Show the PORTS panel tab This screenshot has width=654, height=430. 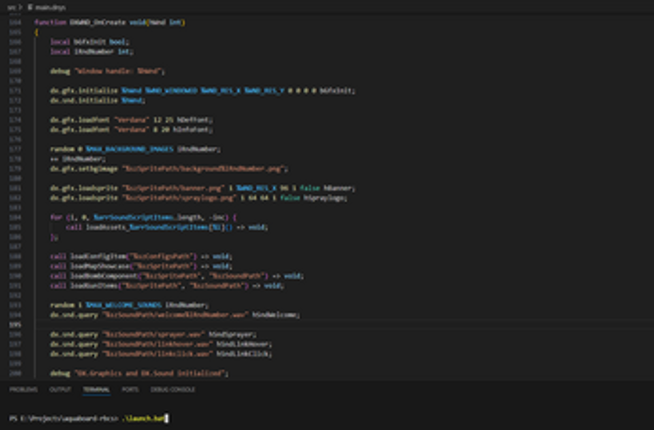130,389
